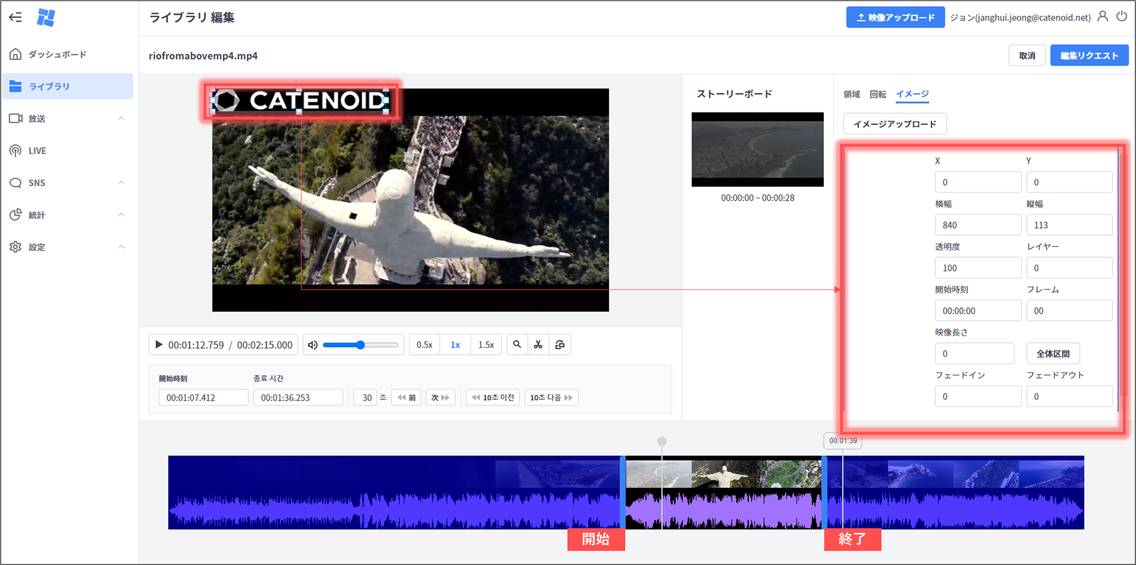Image resolution: width=1136 pixels, height=565 pixels.
Task: Collapse the sidebar with the menu arrow icon
Action: (15, 17)
